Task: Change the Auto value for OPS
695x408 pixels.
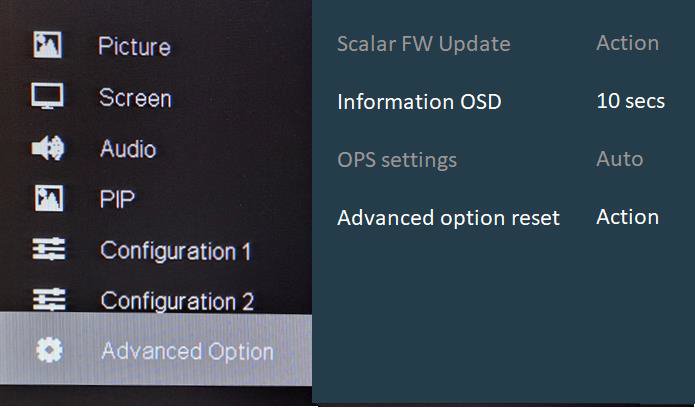Action: click(619, 159)
